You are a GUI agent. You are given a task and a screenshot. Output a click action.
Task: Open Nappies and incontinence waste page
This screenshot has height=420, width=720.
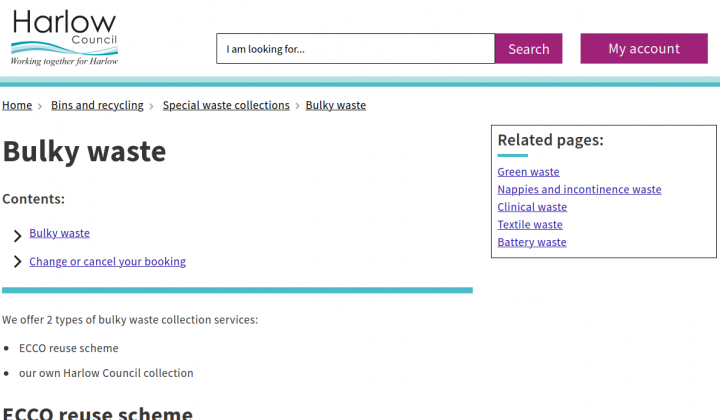click(579, 190)
